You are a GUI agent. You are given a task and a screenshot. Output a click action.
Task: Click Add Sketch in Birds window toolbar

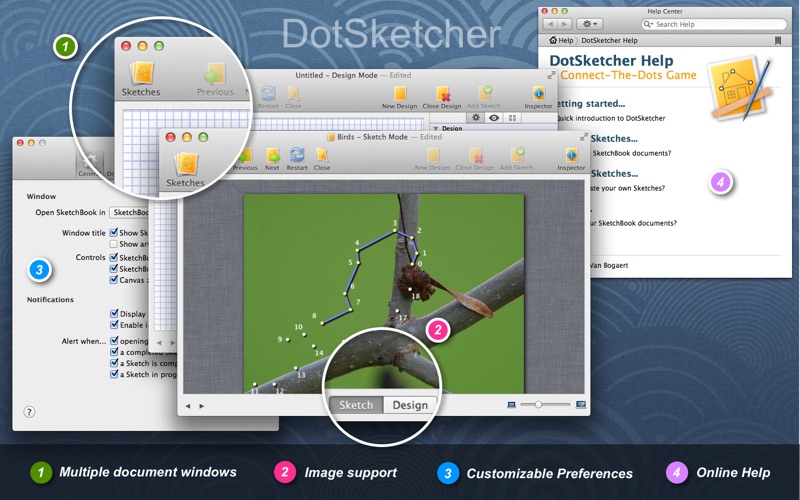[x=516, y=159]
